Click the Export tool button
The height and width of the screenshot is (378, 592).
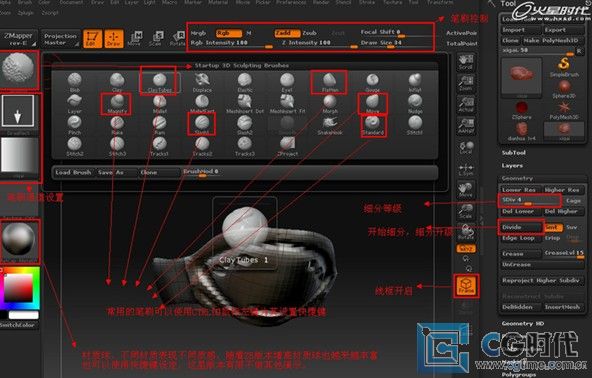point(564,30)
